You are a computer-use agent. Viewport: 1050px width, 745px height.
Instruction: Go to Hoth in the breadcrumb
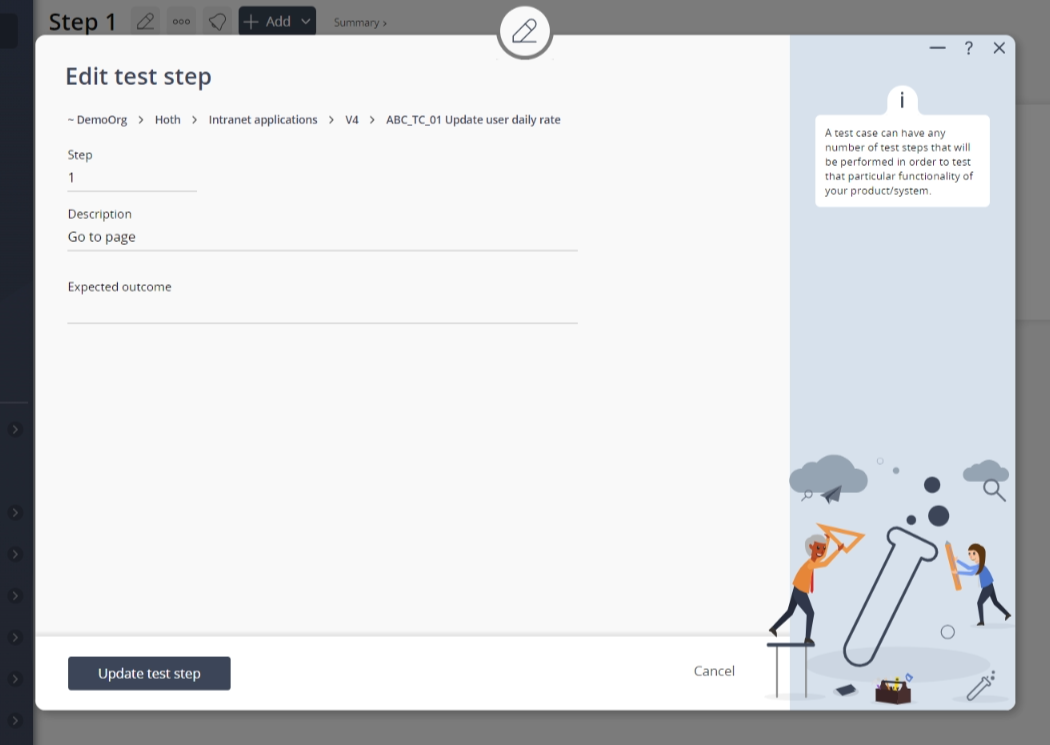point(167,120)
